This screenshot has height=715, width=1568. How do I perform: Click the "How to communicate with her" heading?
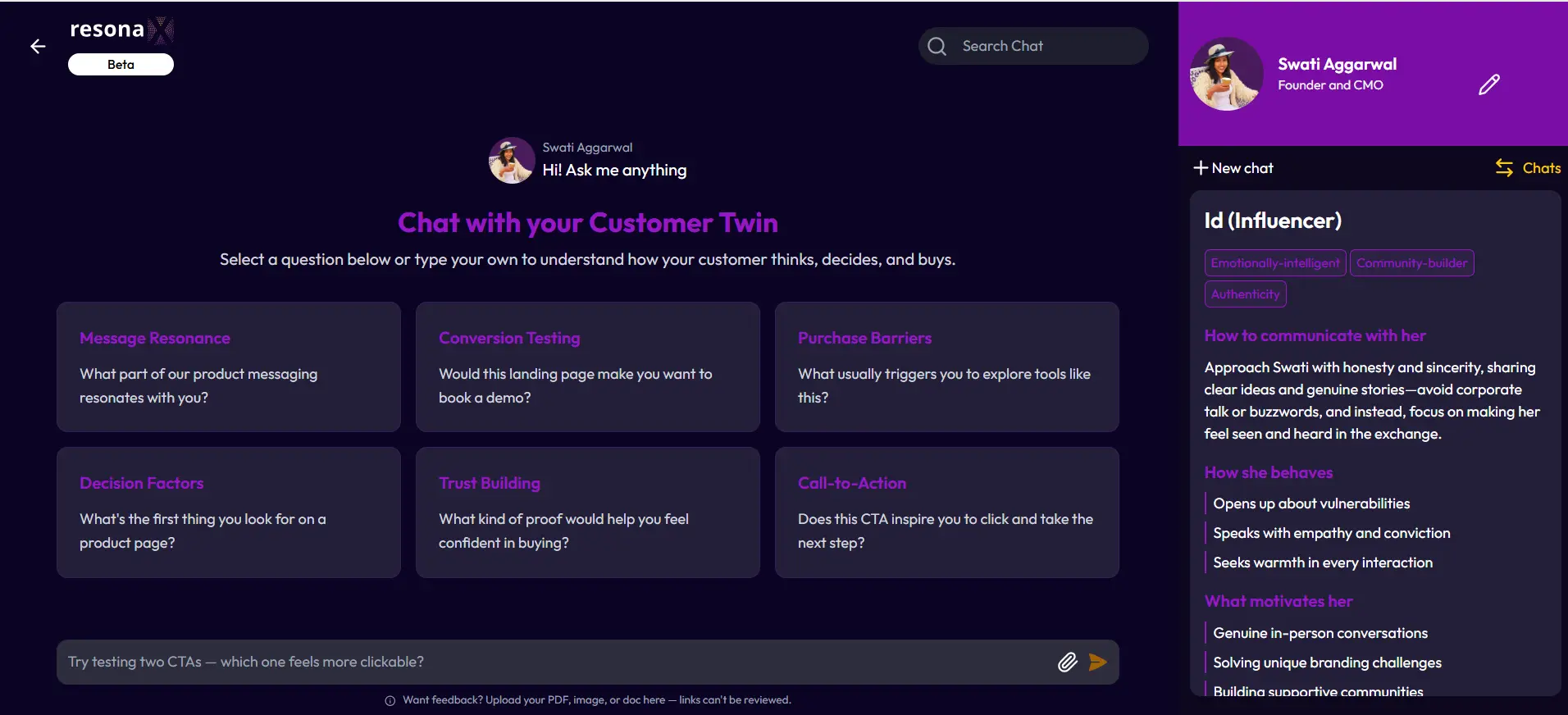click(1315, 335)
